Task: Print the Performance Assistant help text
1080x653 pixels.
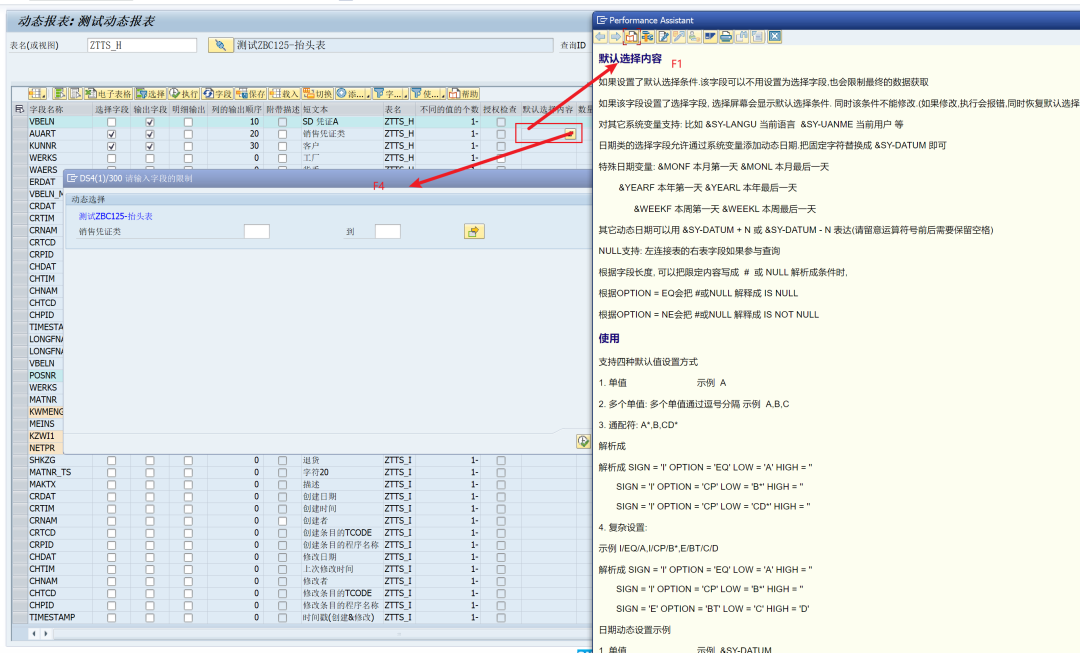Action: point(726,37)
